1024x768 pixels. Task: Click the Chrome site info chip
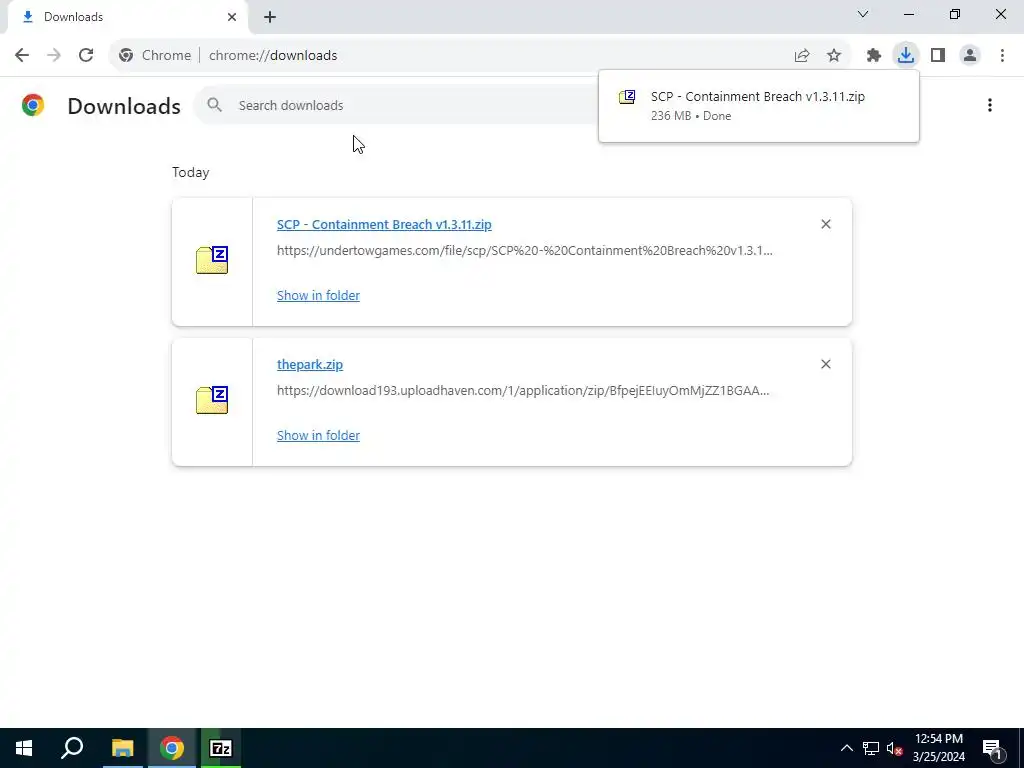tap(155, 56)
